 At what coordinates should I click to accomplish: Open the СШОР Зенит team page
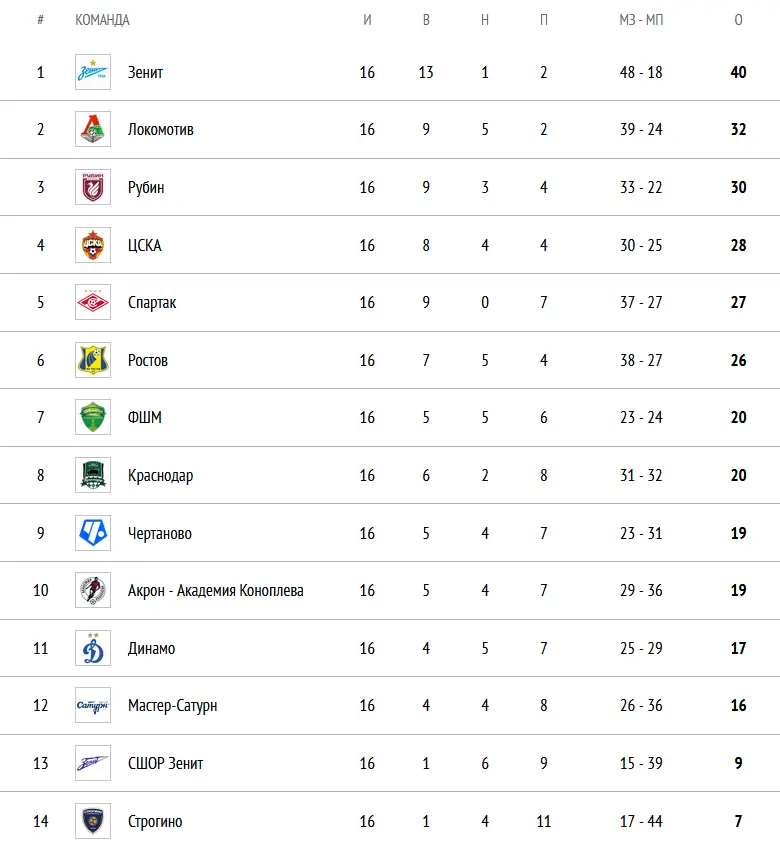(165, 763)
